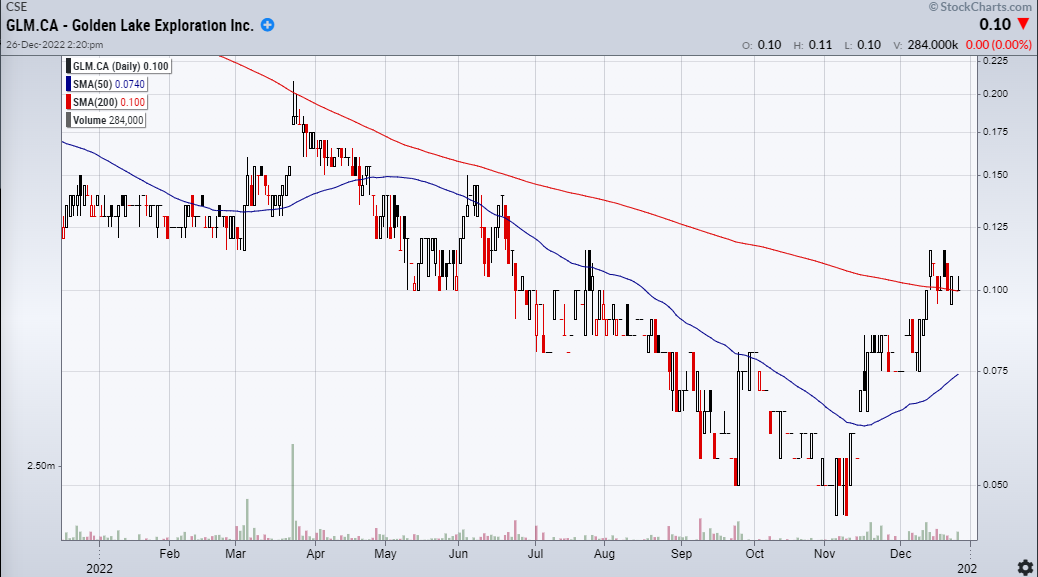Click the last price 0.10 value
Image resolution: width=1038 pixels, height=577 pixels.
tap(995, 24)
